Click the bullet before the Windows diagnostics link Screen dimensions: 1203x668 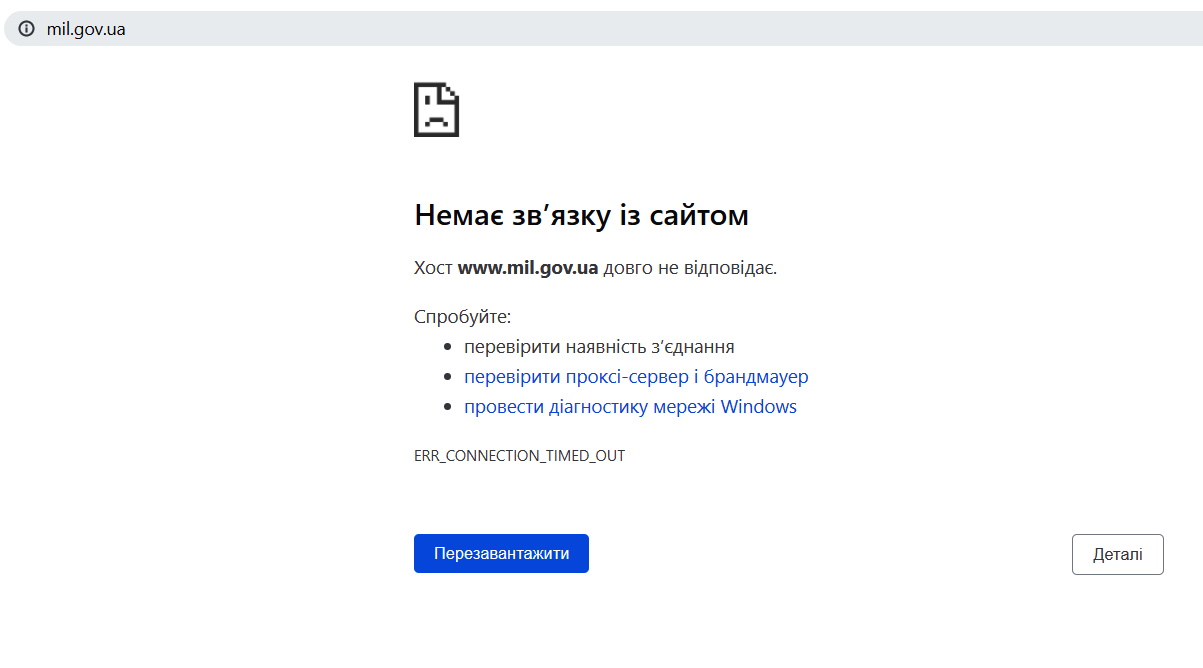[x=448, y=408]
